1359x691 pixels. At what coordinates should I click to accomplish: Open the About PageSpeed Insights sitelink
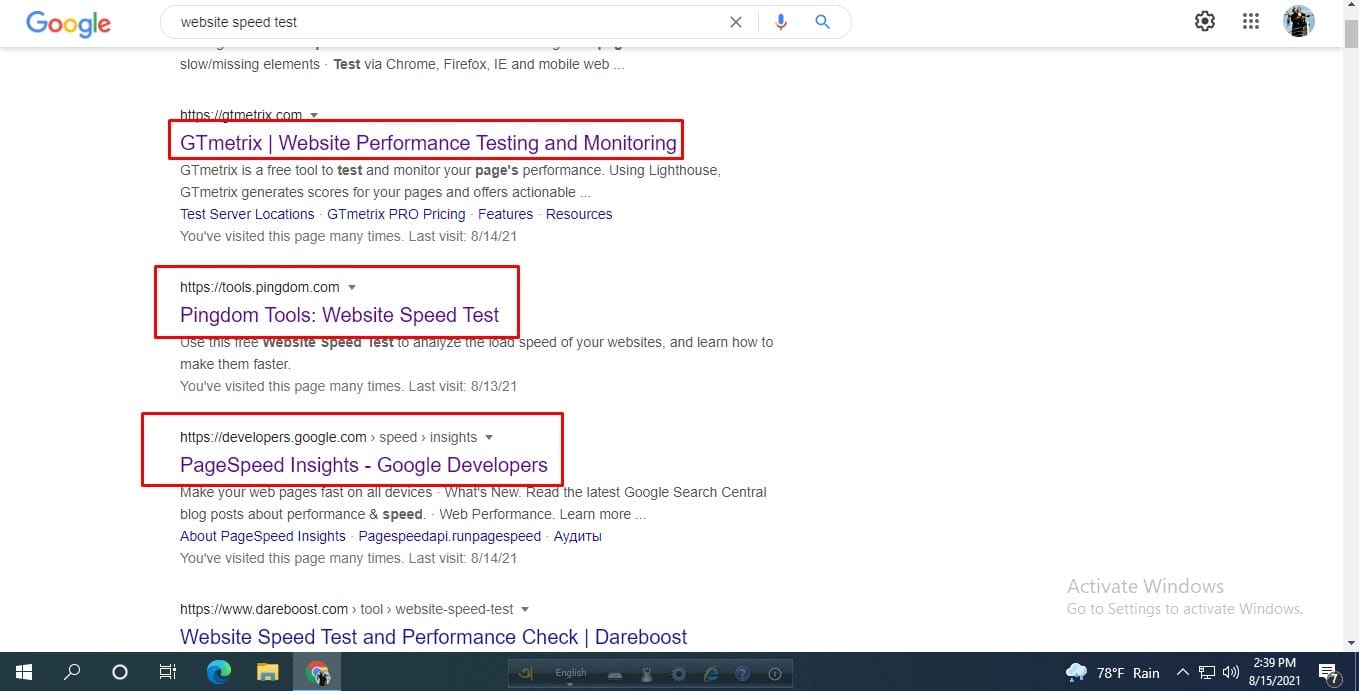pyautogui.click(x=263, y=536)
